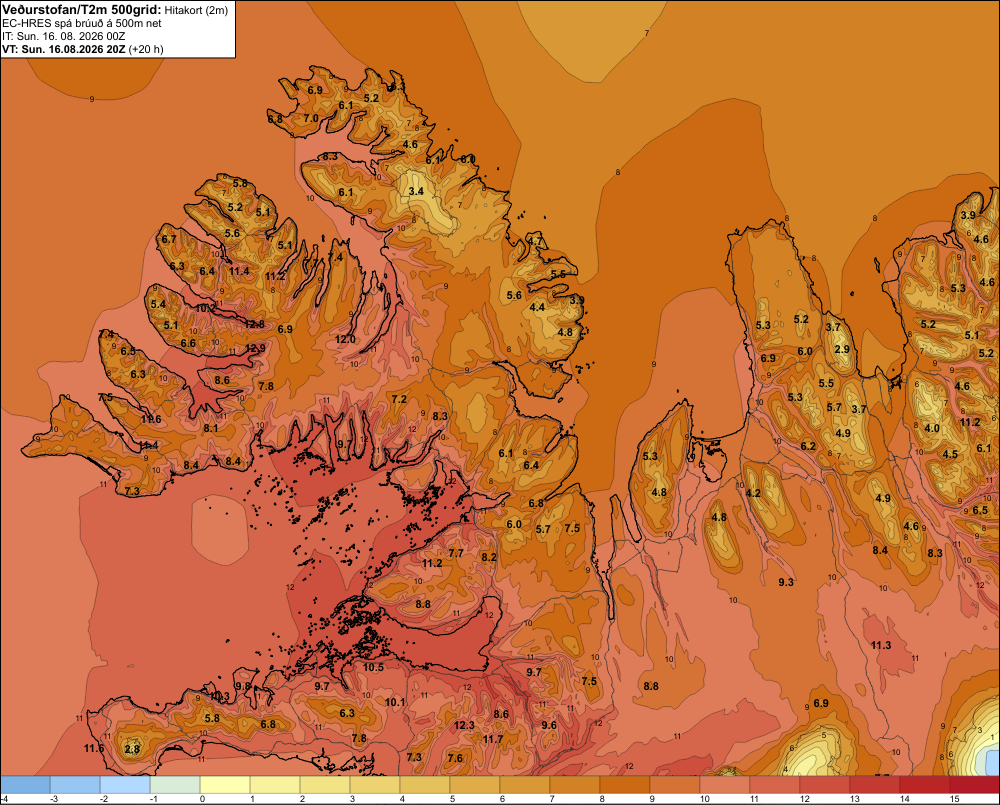
Task: Select the pale green swatch between -1 and 0
Action: [x=175, y=785]
